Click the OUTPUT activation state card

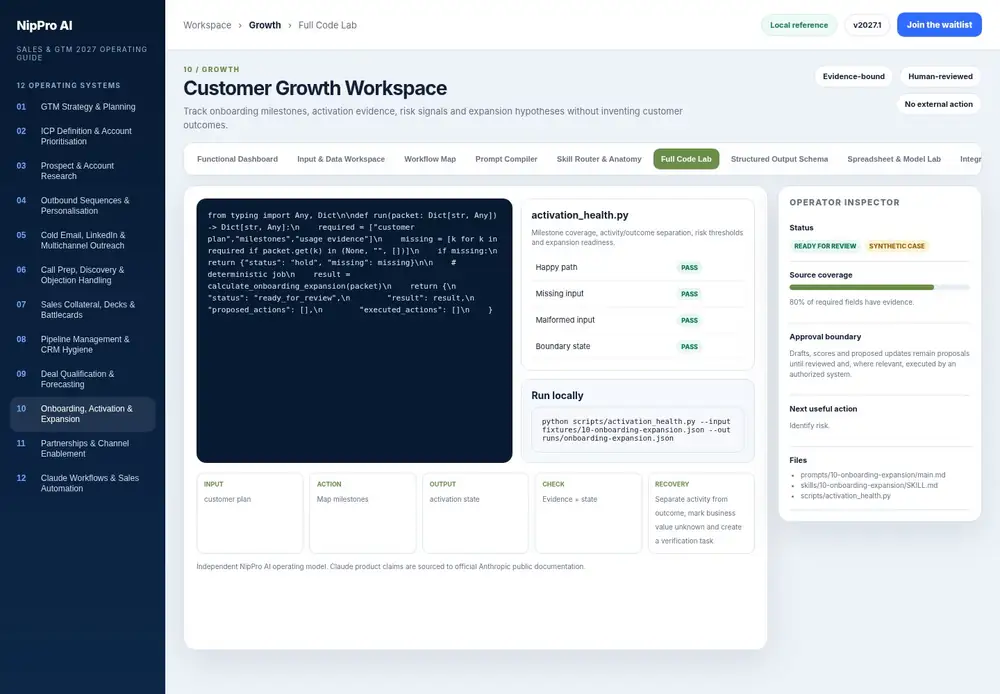click(x=475, y=513)
